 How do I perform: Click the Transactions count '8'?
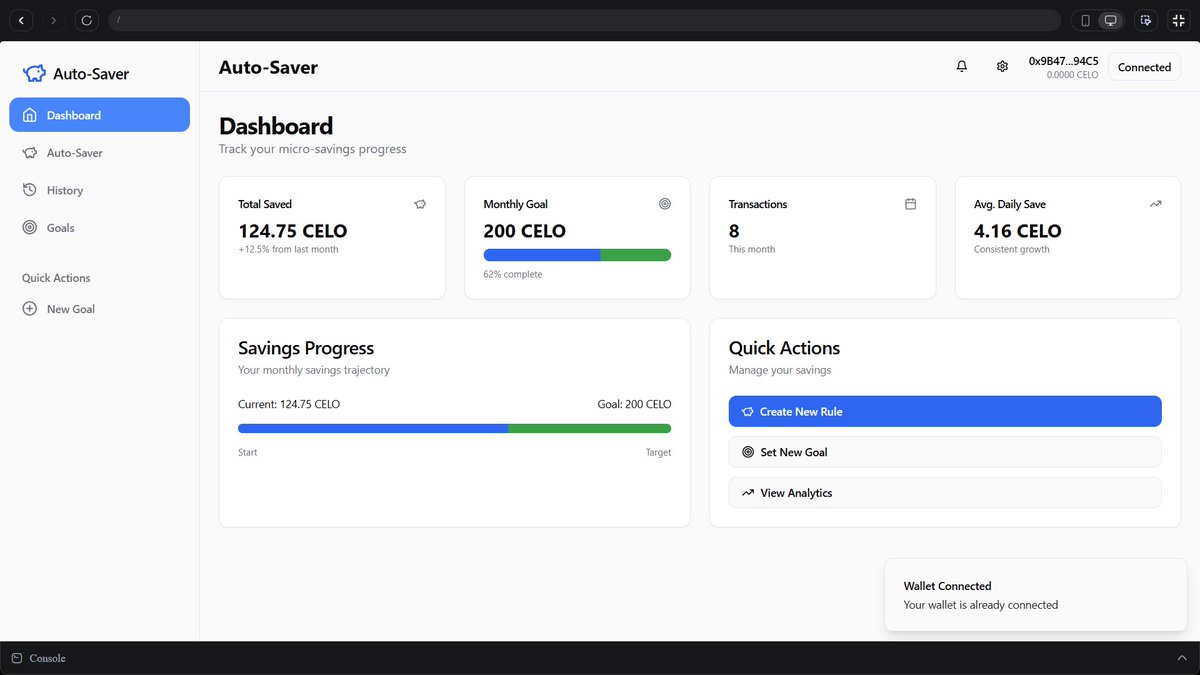tap(734, 231)
